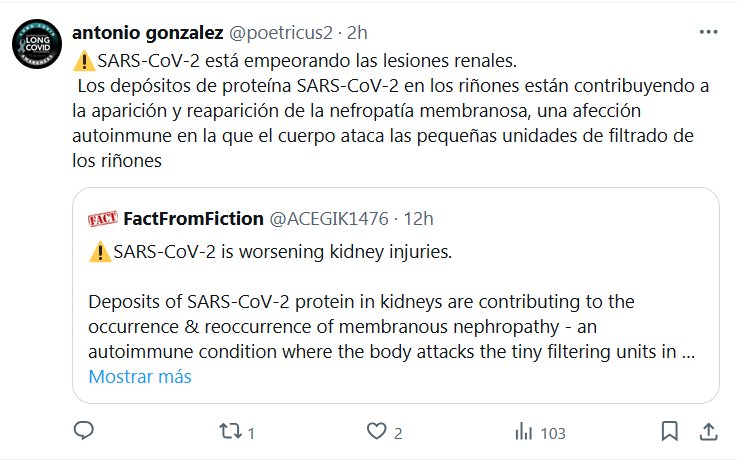The height and width of the screenshot is (460, 738).
Task: Like the tweet with the heart icon
Action: click(x=376, y=432)
